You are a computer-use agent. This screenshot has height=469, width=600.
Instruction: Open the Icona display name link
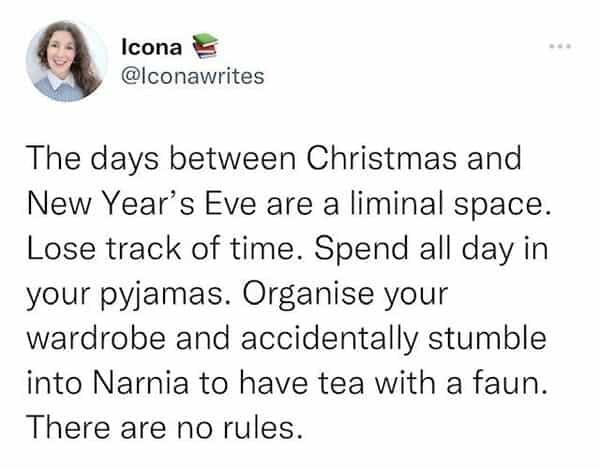pyautogui.click(x=150, y=45)
